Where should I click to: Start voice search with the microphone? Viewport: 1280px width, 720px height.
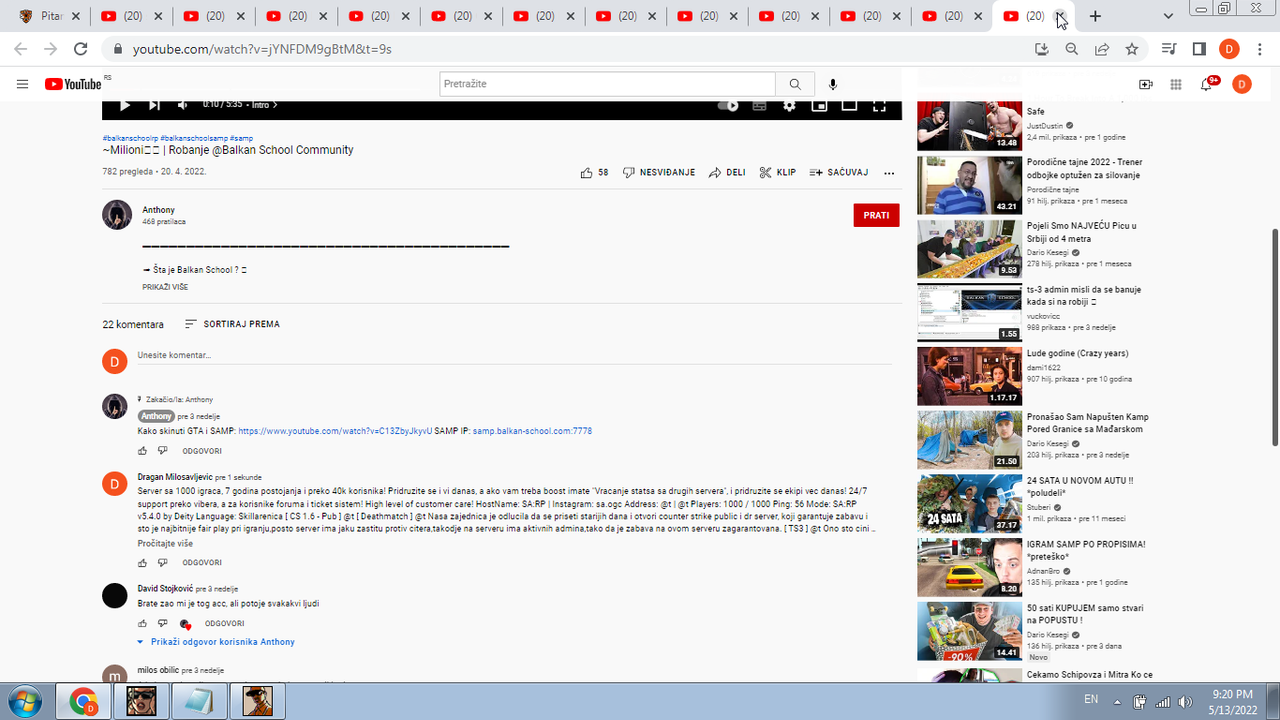(x=833, y=84)
